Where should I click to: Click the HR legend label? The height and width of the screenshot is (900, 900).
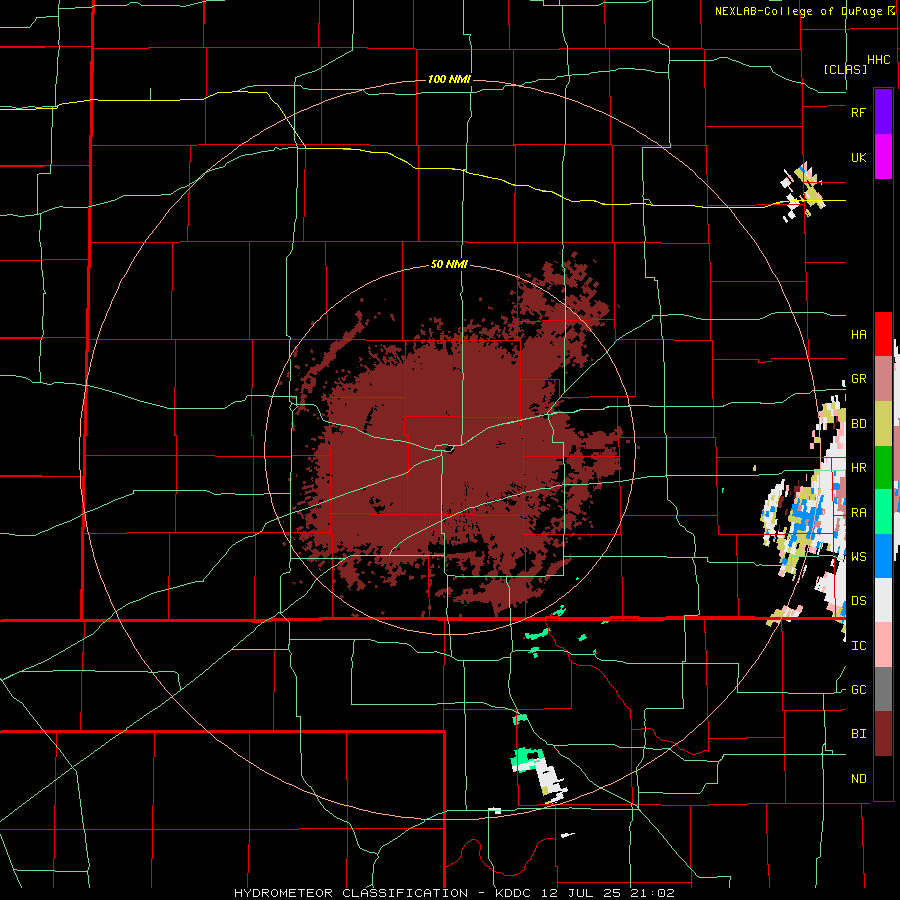pos(858,468)
